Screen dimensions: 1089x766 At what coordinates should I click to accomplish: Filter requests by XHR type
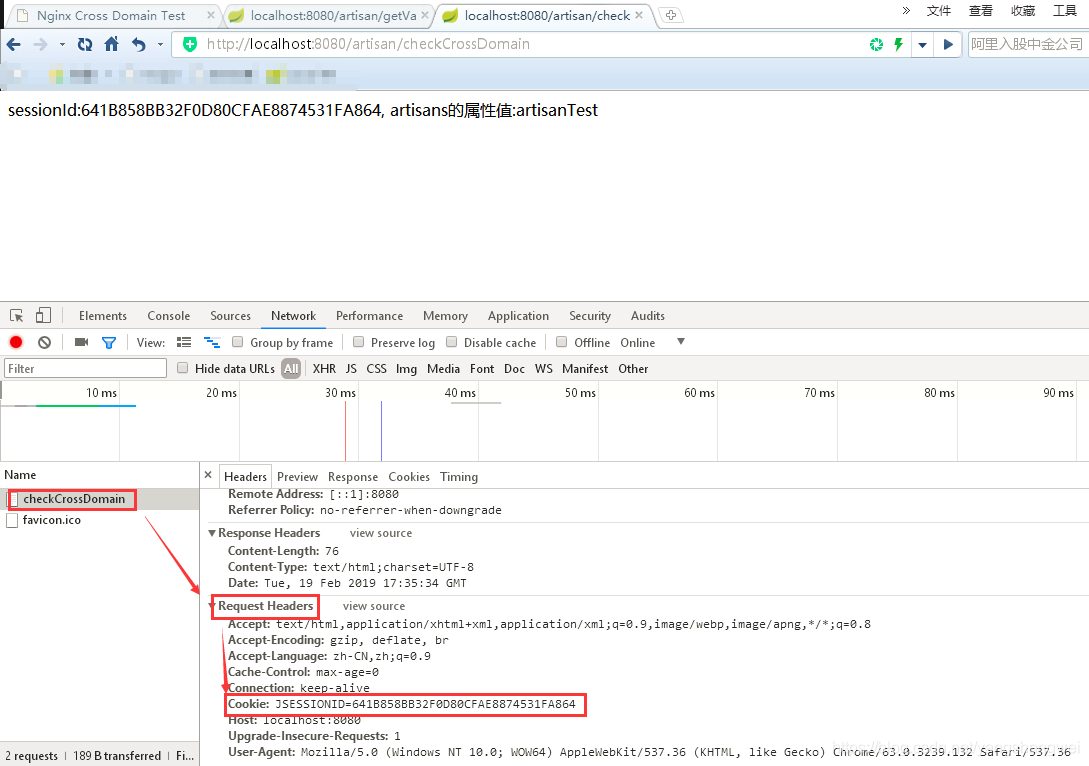324,369
